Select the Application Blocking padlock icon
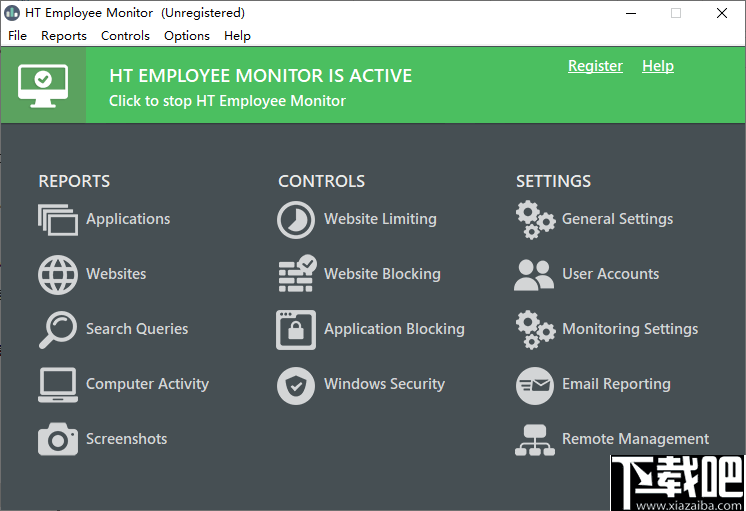The height and width of the screenshot is (511, 746). click(x=296, y=330)
